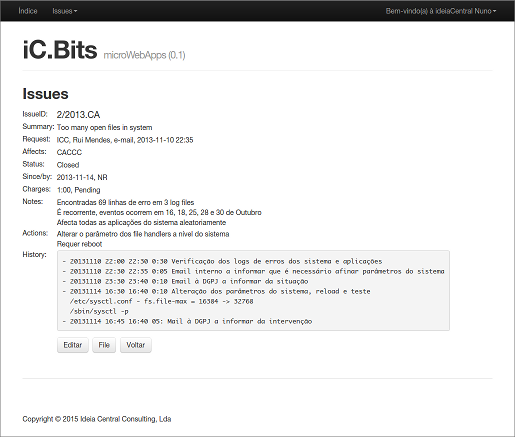The height and width of the screenshot is (437, 515).
Task: Click history line Email à DGPJ a informar da situação
Action: (x=185, y=281)
